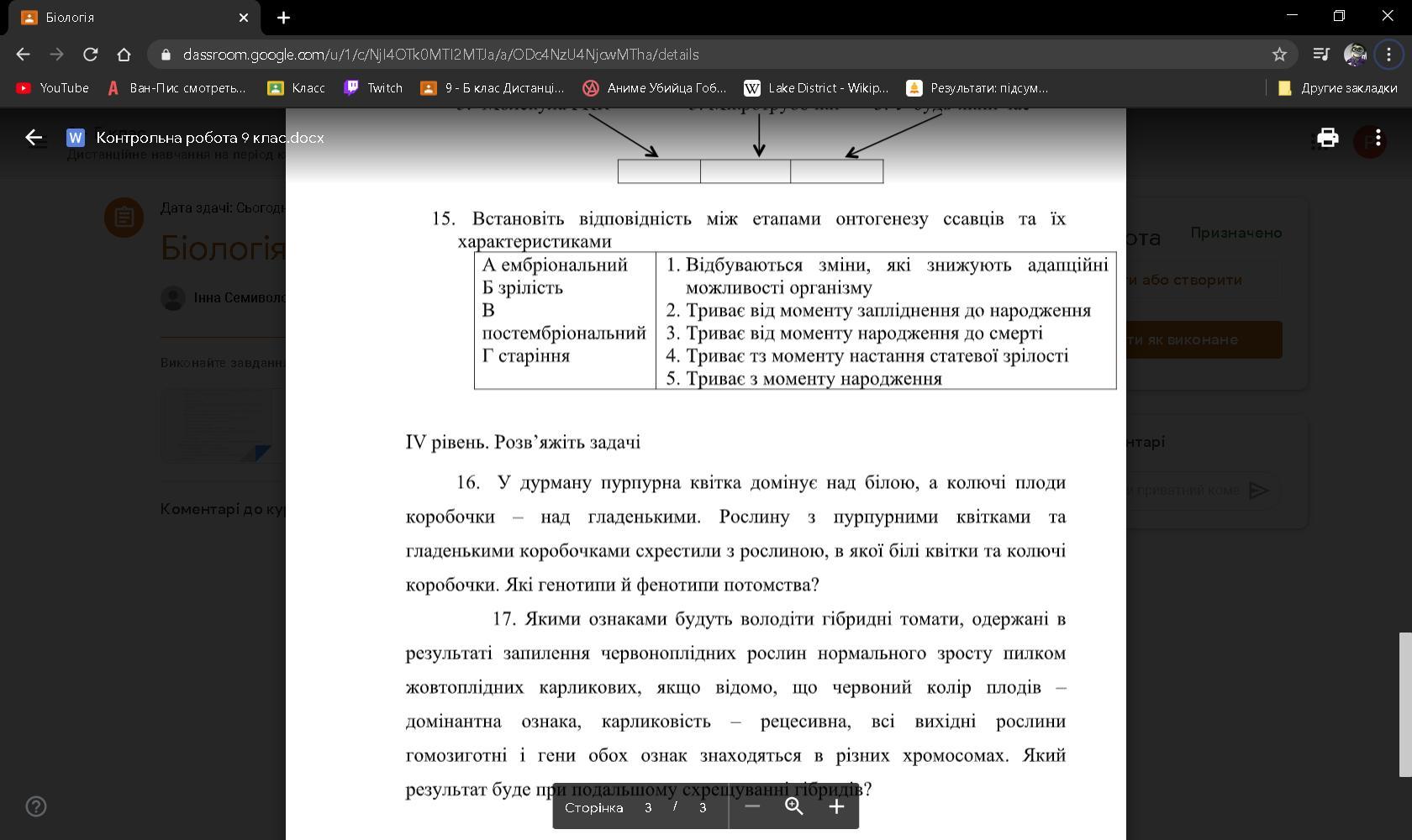Click the row text А ембріональний

coord(555,265)
